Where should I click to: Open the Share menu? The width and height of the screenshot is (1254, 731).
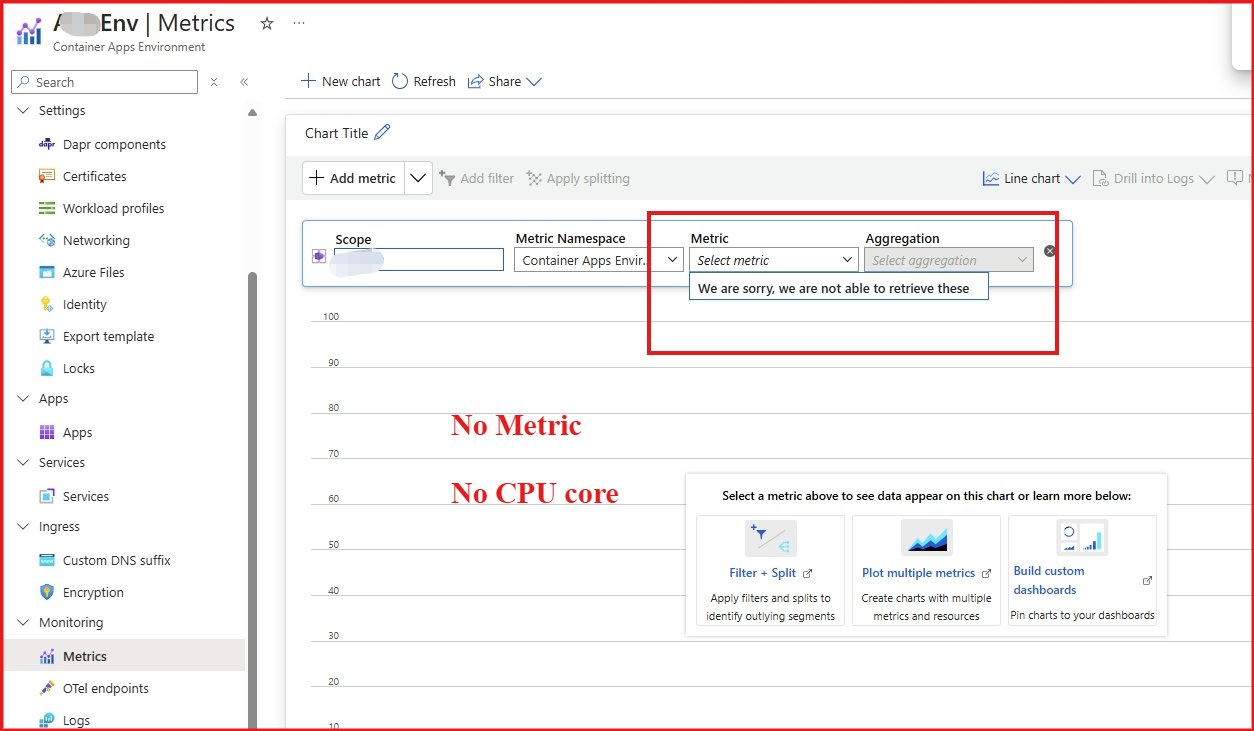[x=505, y=82]
